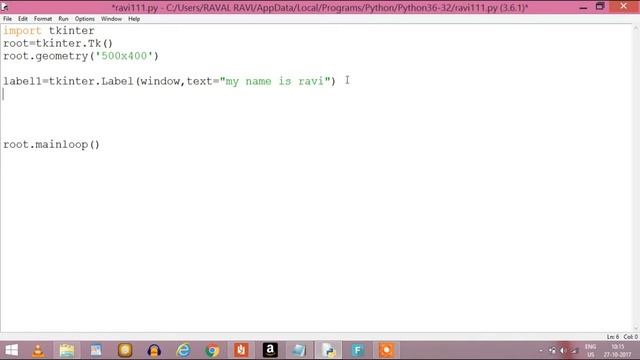Viewport: 640px width, 360px height.
Task: Click the 'import tkinter' code line
Action: point(49,31)
